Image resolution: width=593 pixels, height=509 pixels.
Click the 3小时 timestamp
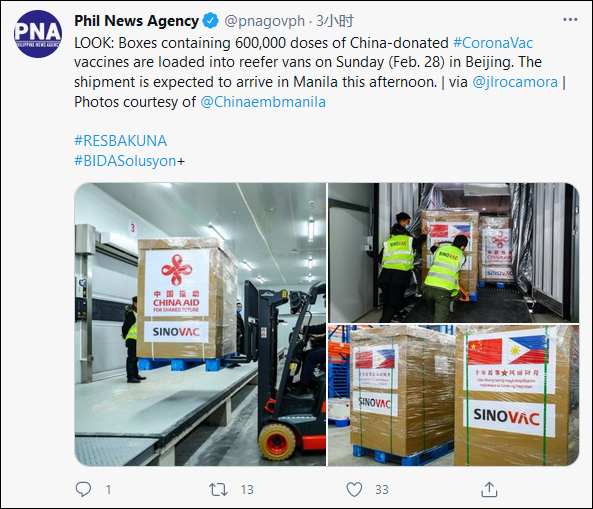pyautogui.click(x=335, y=21)
